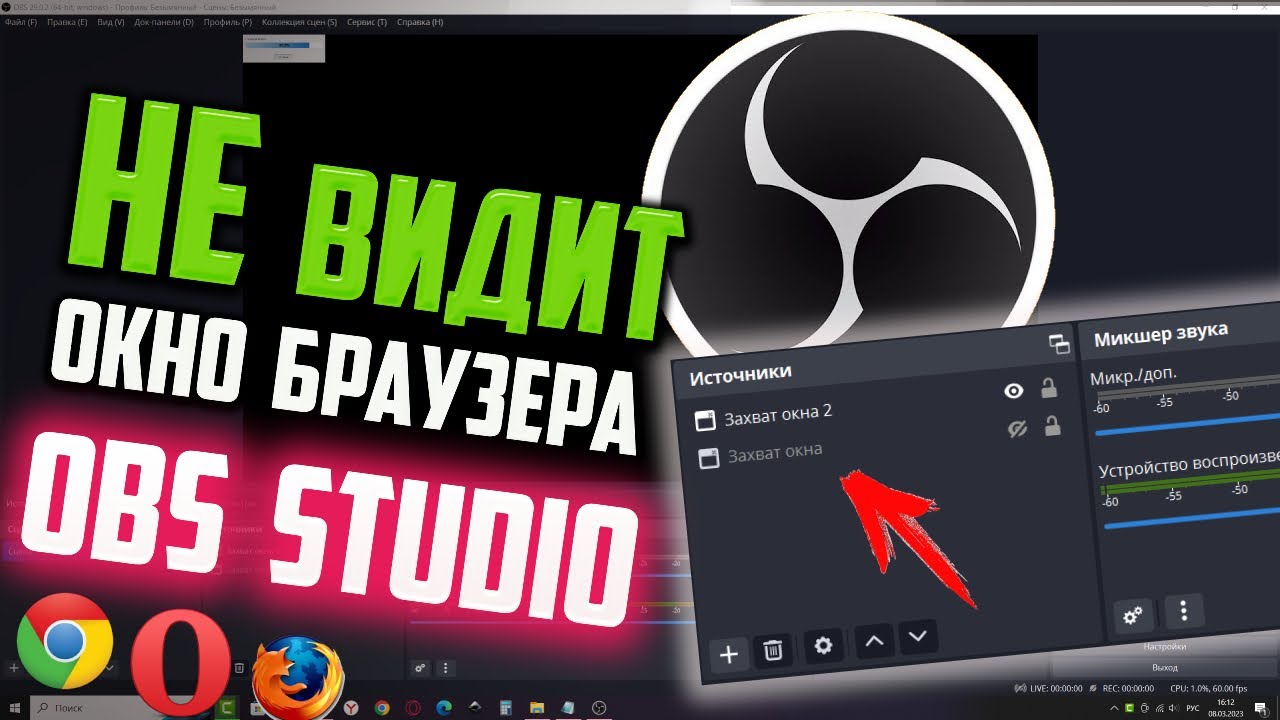Image resolution: width=1280 pixels, height=720 pixels.
Task: Click the REC: 00:00:00 status indicator
Action: pyautogui.click(x=1120, y=688)
